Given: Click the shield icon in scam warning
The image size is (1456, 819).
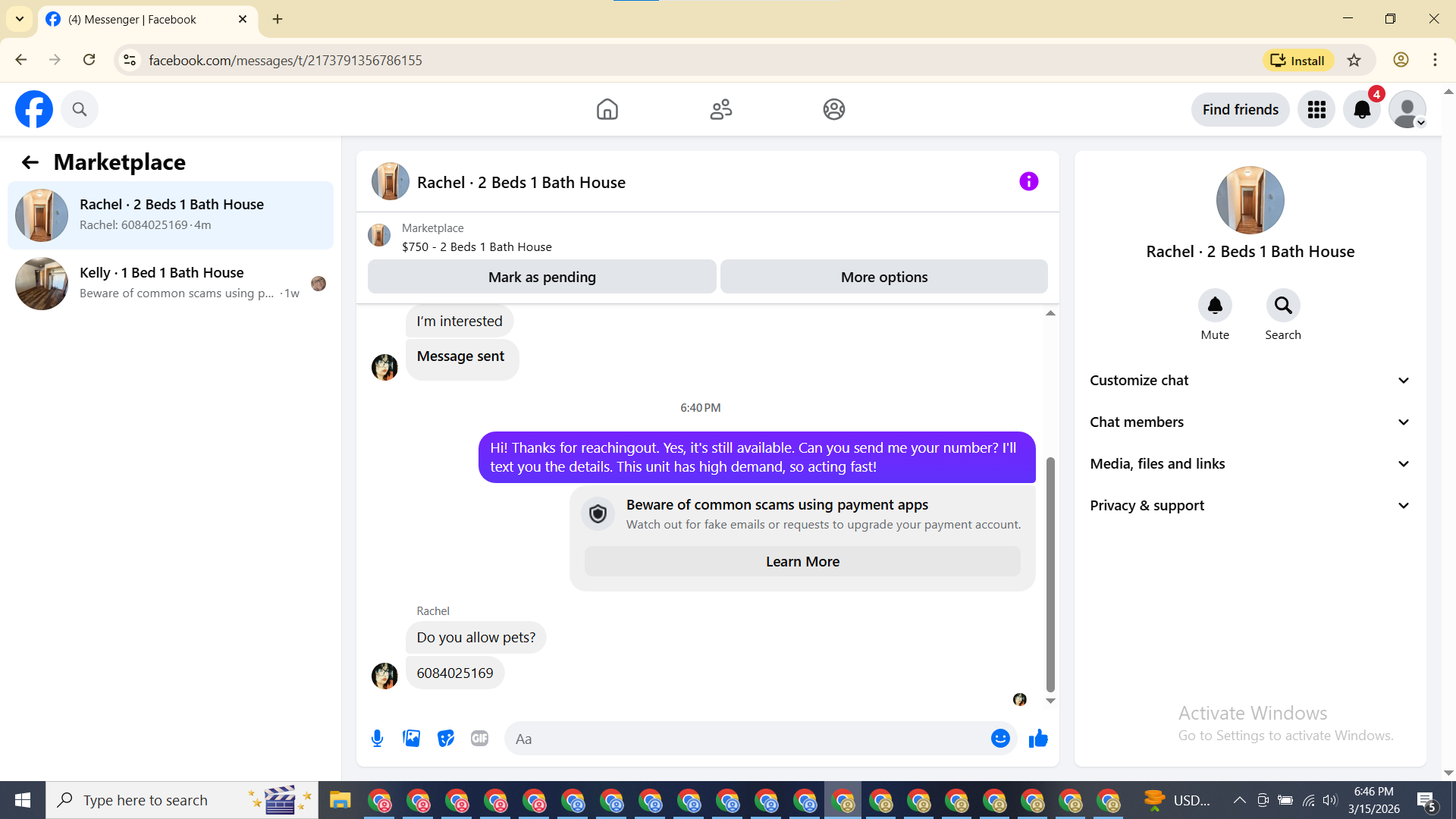Looking at the screenshot, I should [598, 514].
